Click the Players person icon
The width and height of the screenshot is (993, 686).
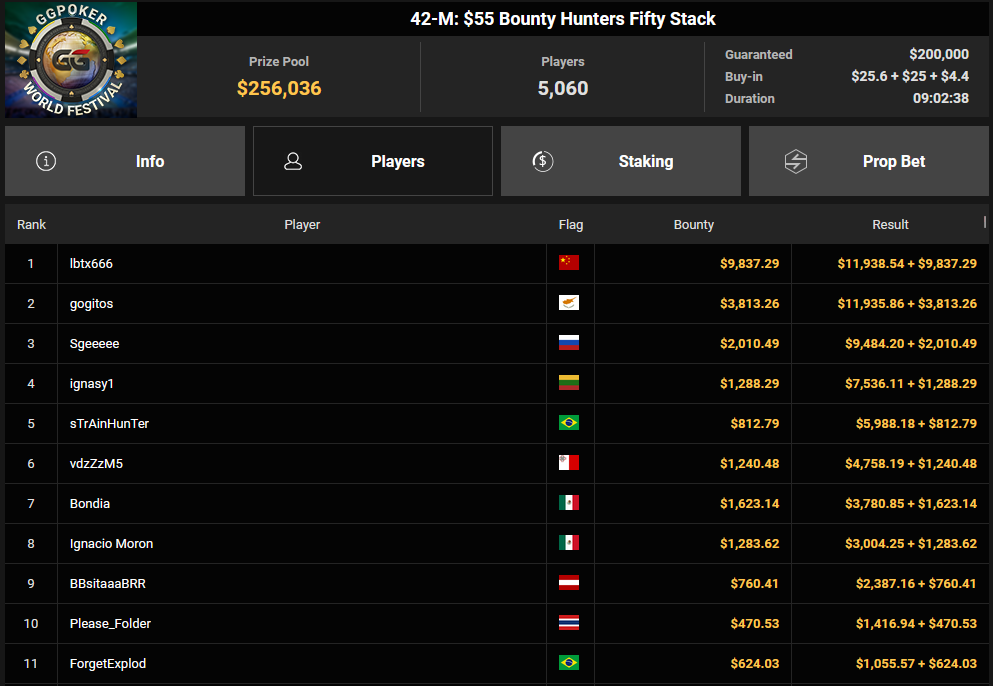[293, 161]
